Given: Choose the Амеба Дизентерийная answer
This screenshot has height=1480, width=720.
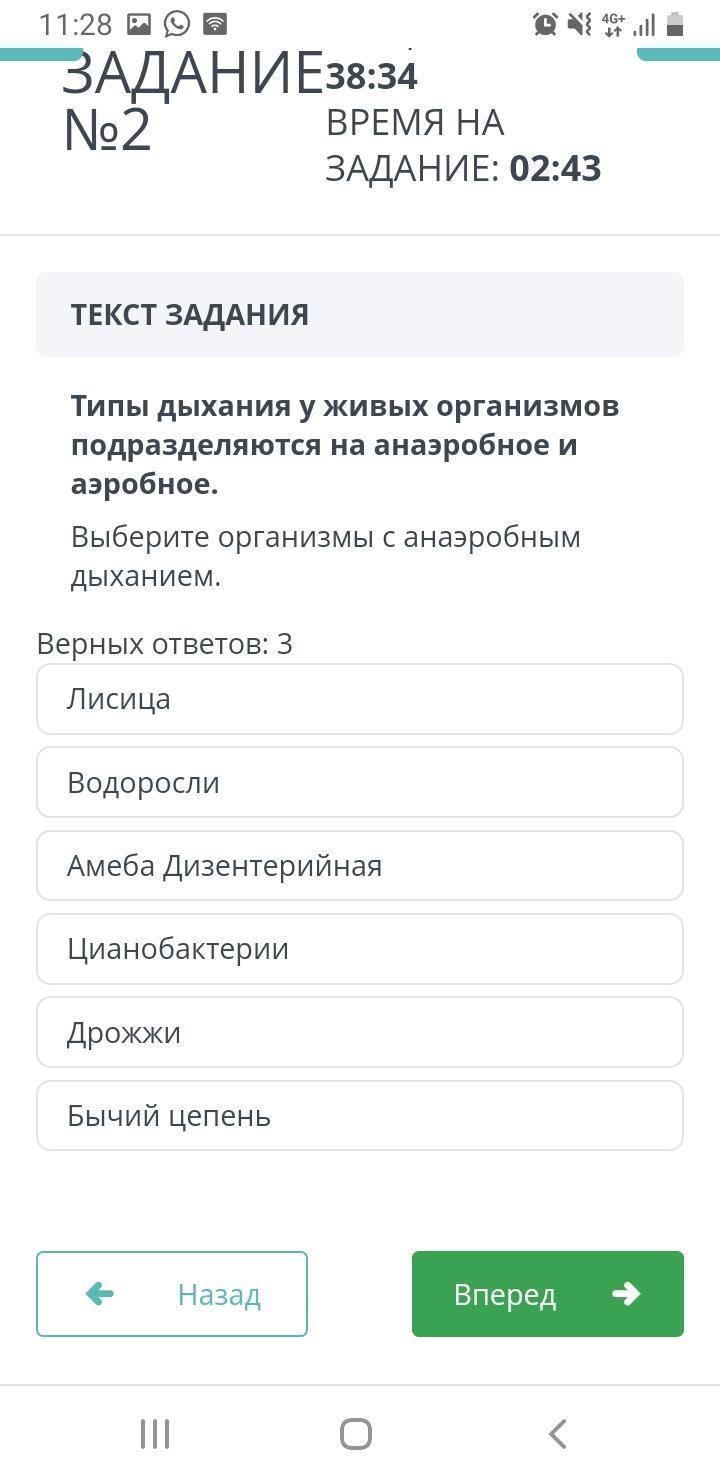Looking at the screenshot, I should [x=360, y=866].
